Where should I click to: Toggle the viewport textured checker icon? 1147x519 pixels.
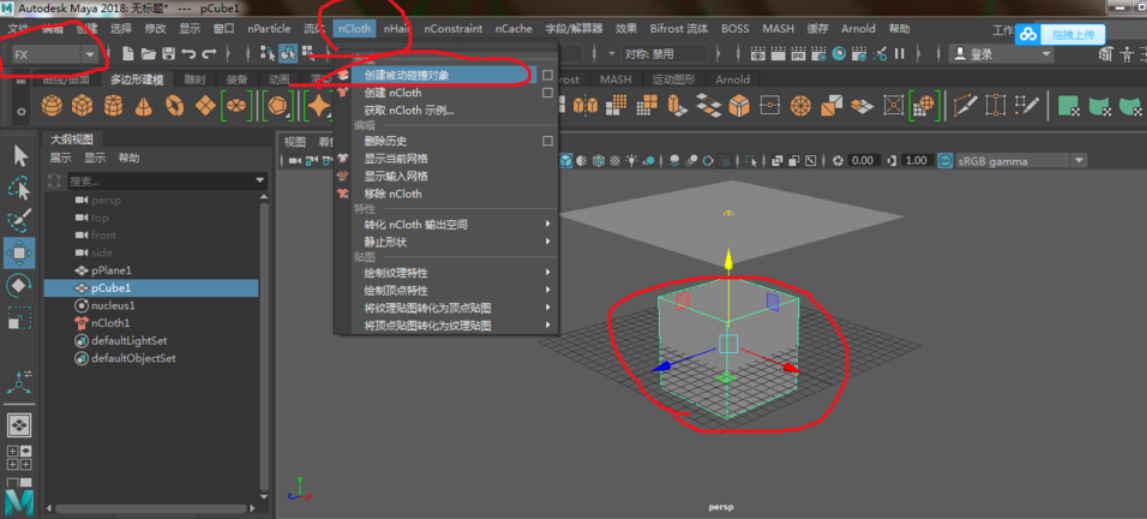click(x=614, y=160)
